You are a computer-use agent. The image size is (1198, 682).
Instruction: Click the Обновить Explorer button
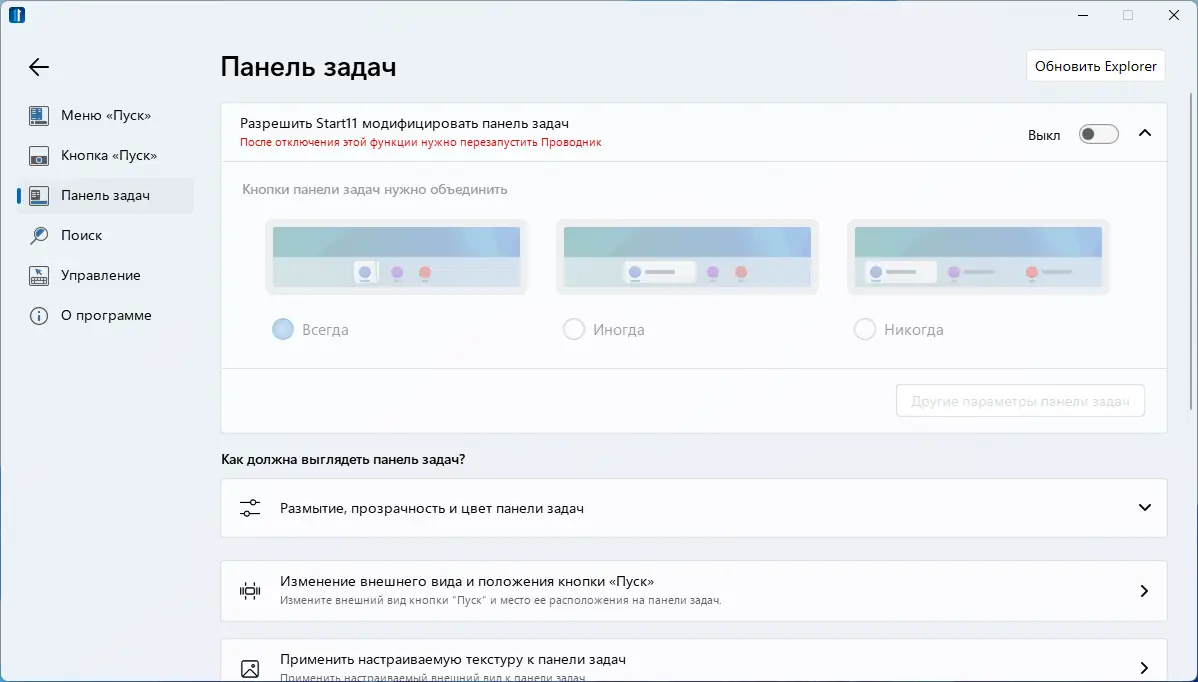pos(1095,65)
